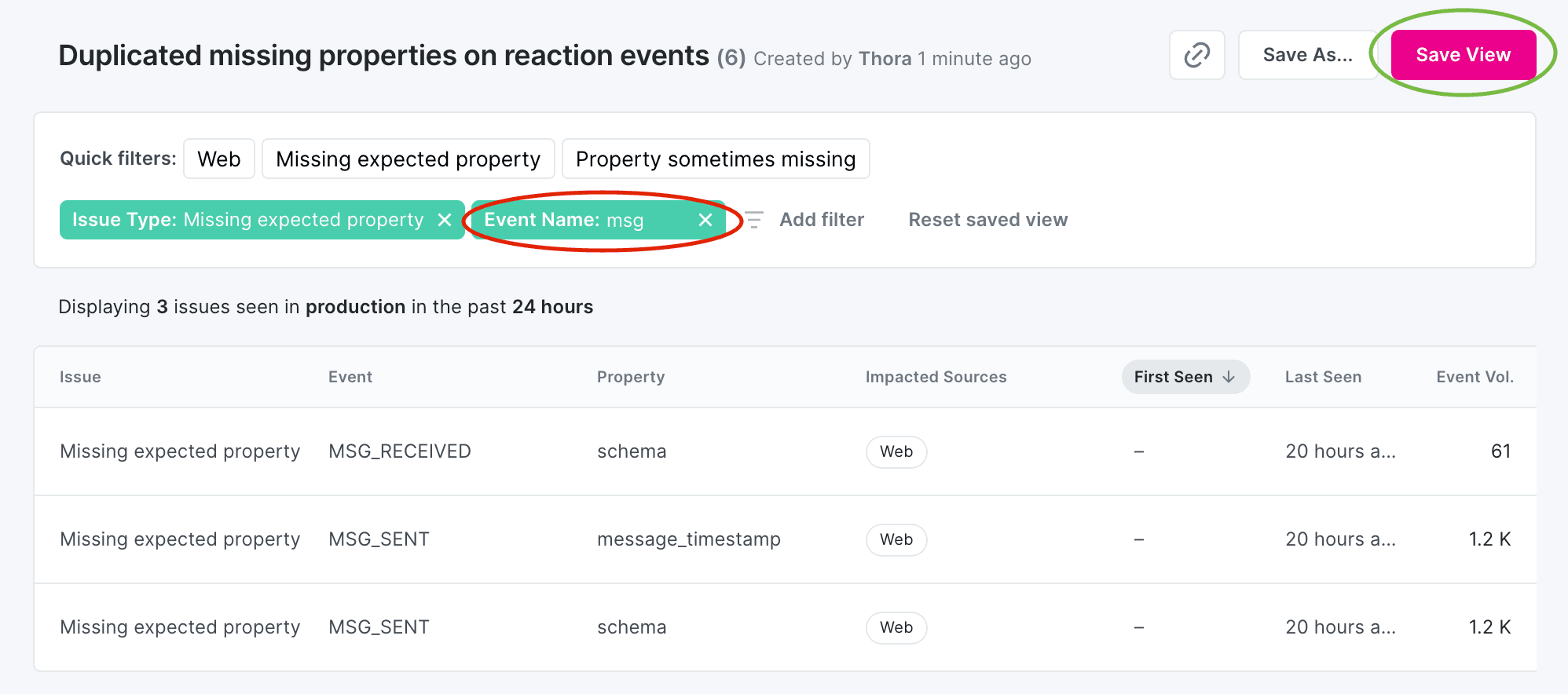Click the copy link icon
Image resolution: width=1568 pixels, height=694 pixels.
pyautogui.click(x=1196, y=55)
